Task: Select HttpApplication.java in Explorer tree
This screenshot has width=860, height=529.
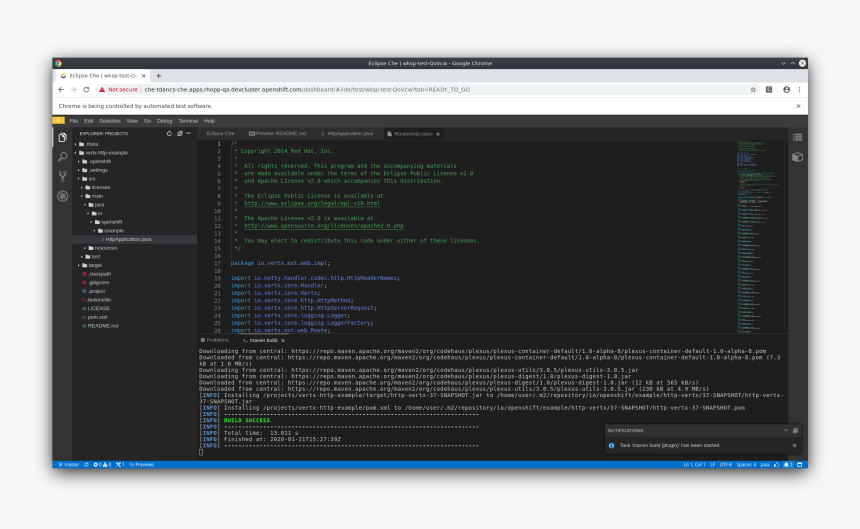Action: click(128, 240)
